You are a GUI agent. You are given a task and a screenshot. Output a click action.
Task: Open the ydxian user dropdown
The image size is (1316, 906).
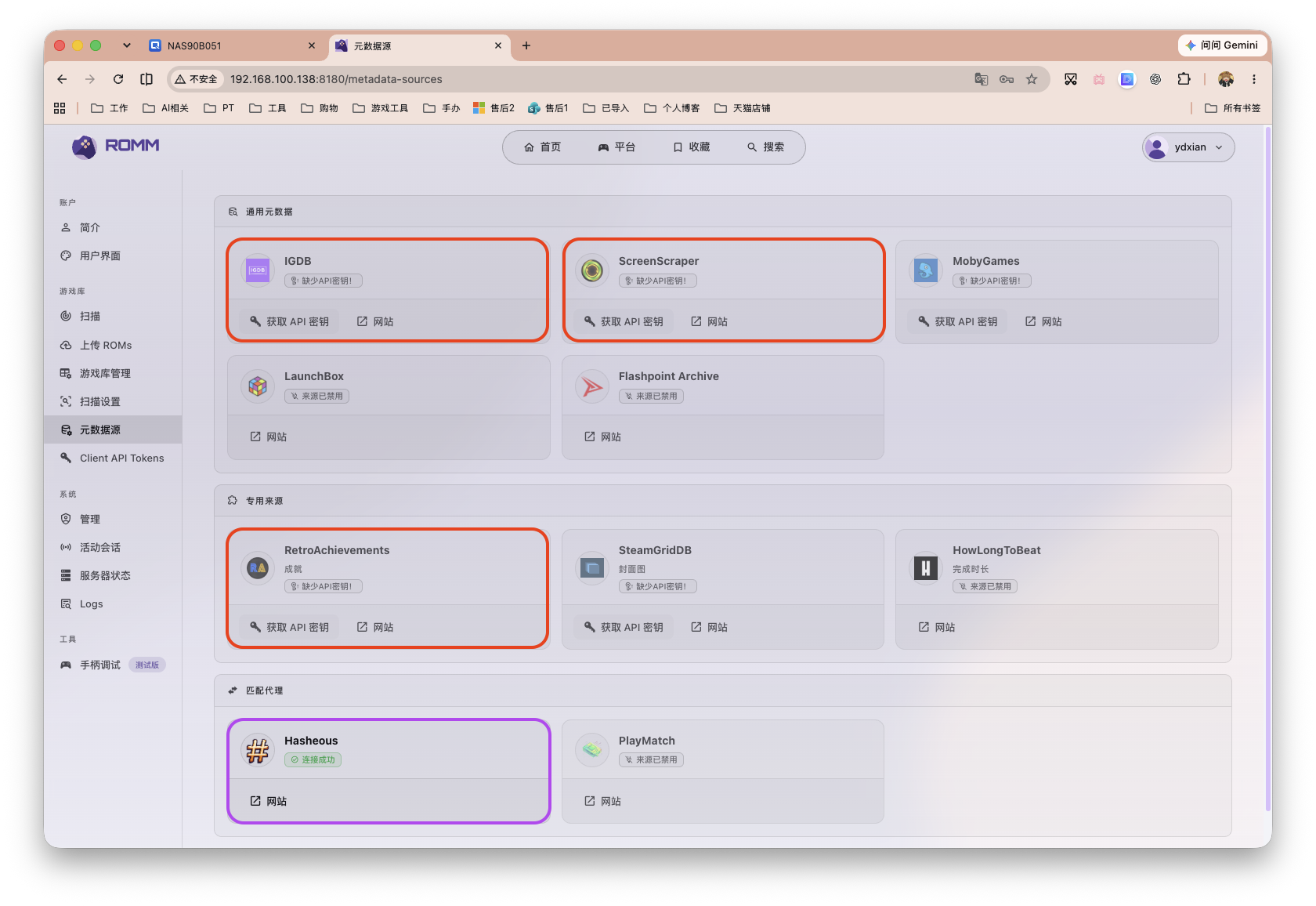click(1188, 147)
